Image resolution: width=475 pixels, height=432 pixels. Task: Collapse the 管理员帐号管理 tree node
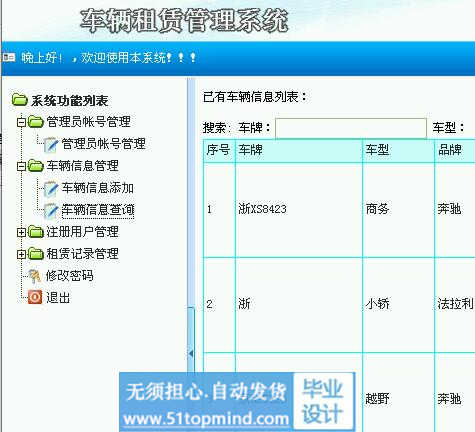(x=21, y=122)
